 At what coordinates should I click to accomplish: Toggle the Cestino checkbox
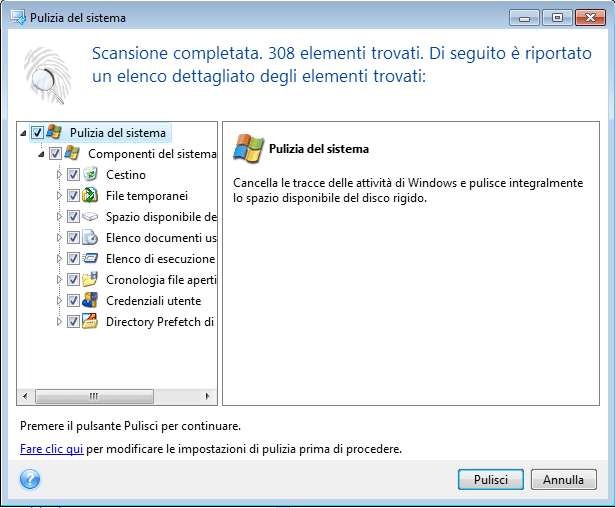73,175
